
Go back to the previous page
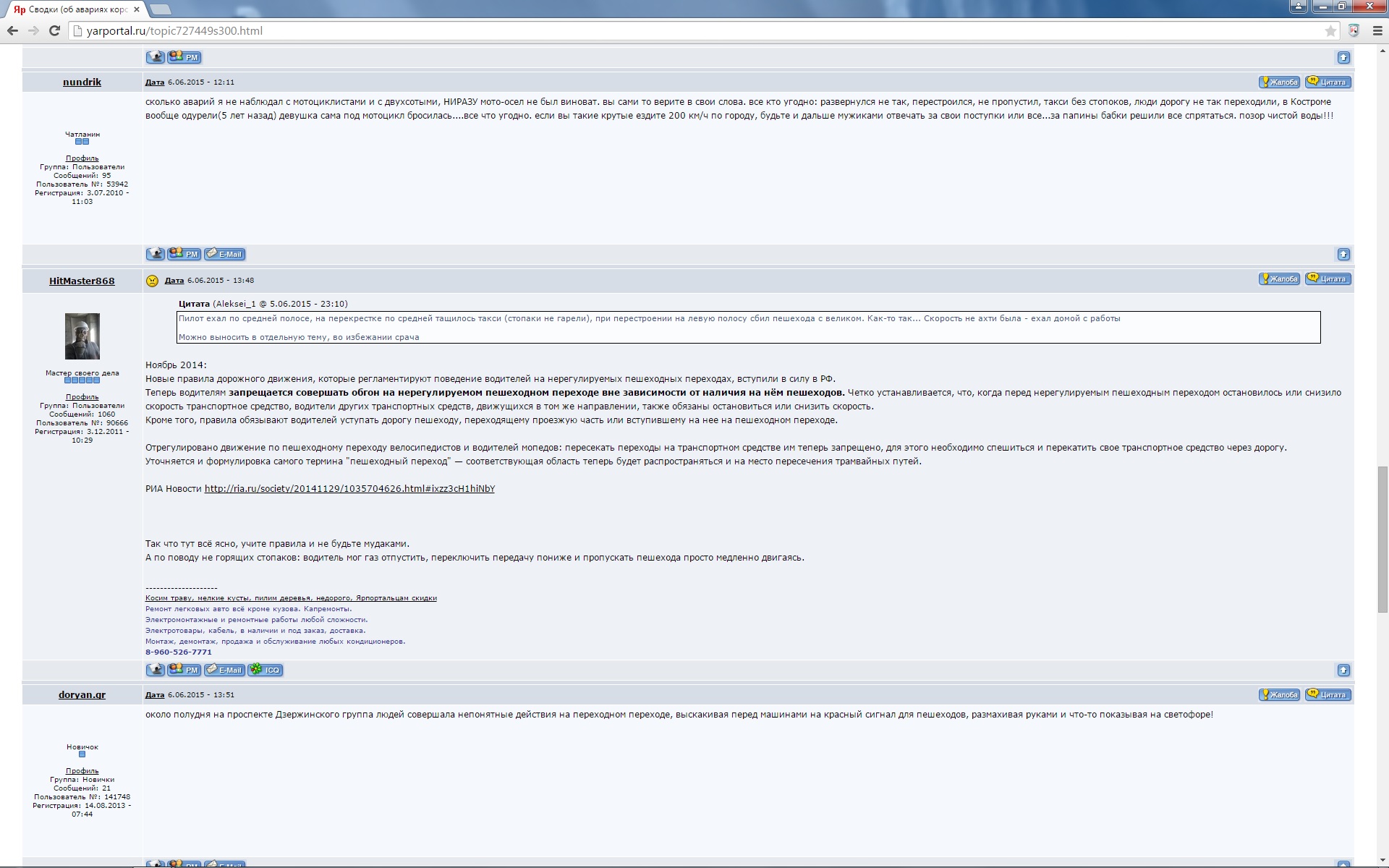pyautogui.click(x=12, y=30)
